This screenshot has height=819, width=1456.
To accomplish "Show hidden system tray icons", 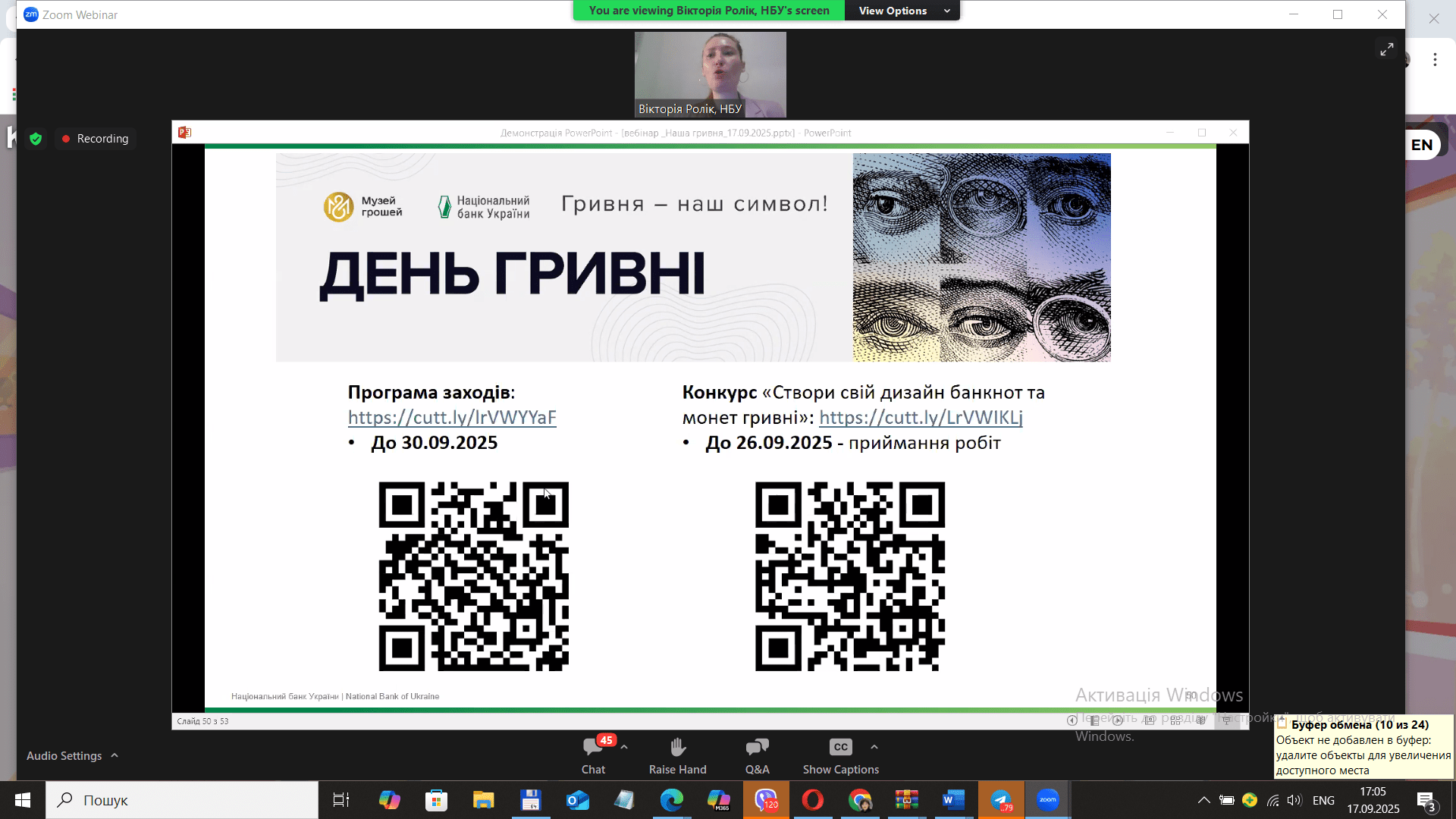I will pyautogui.click(x=1203, y=800).
